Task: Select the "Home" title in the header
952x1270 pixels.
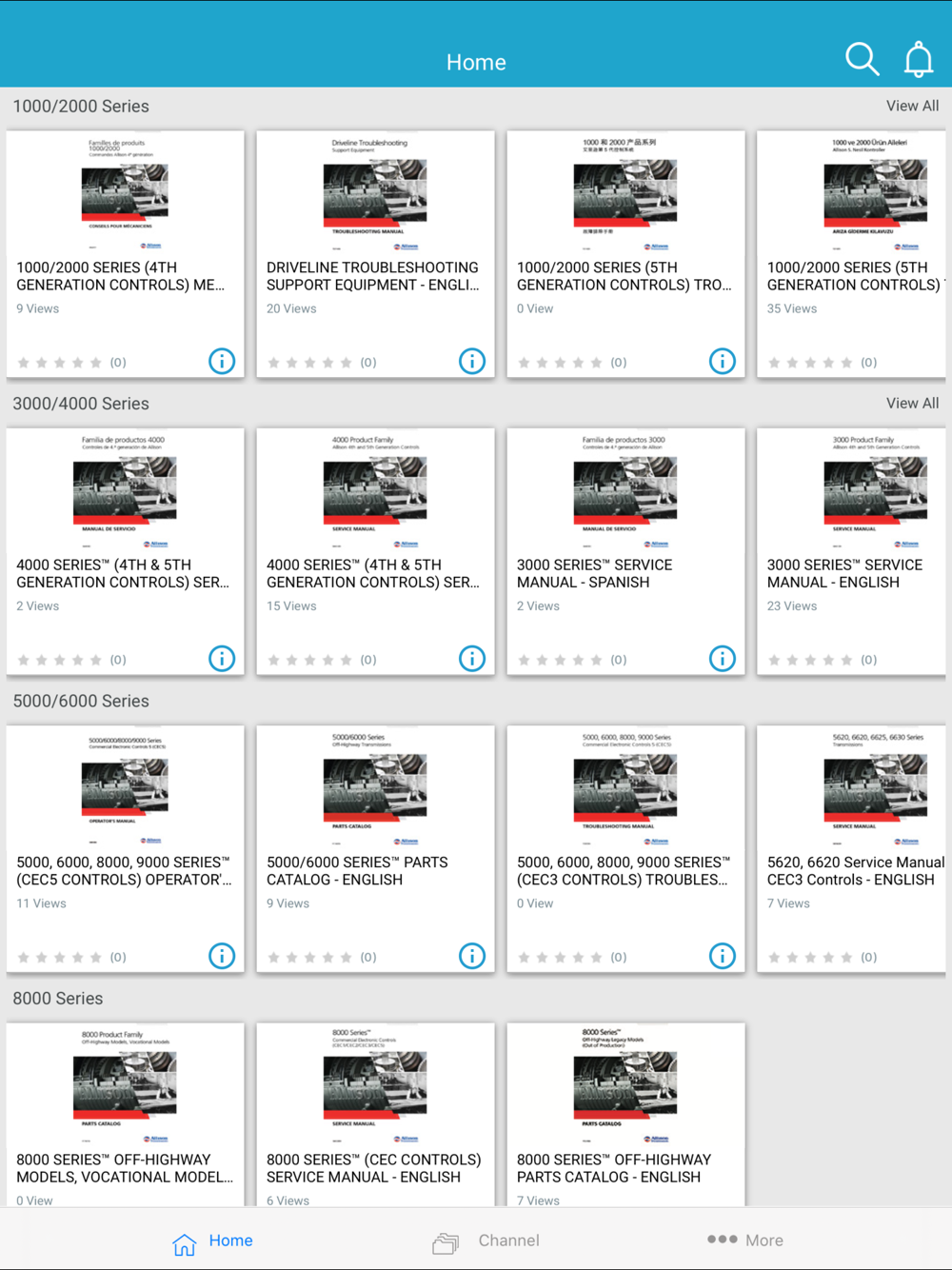Action: [x=476, y=62]
